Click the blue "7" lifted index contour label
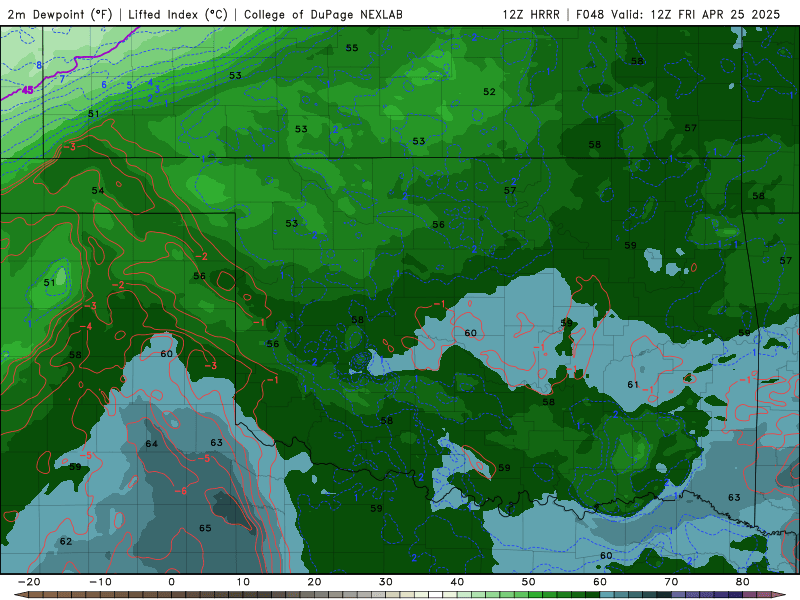The image size is (800, 600). coord(62,79)
